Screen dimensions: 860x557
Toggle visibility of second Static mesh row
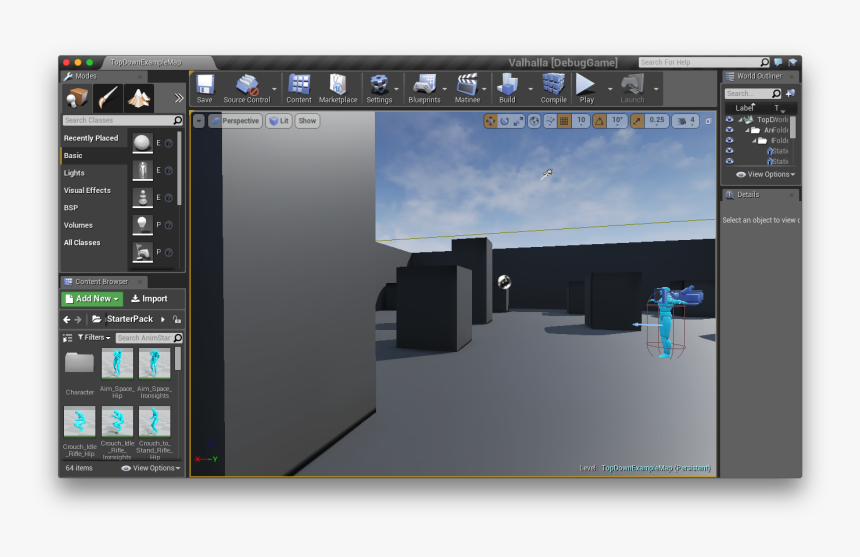pyautogui.click(x=729, y=161)
